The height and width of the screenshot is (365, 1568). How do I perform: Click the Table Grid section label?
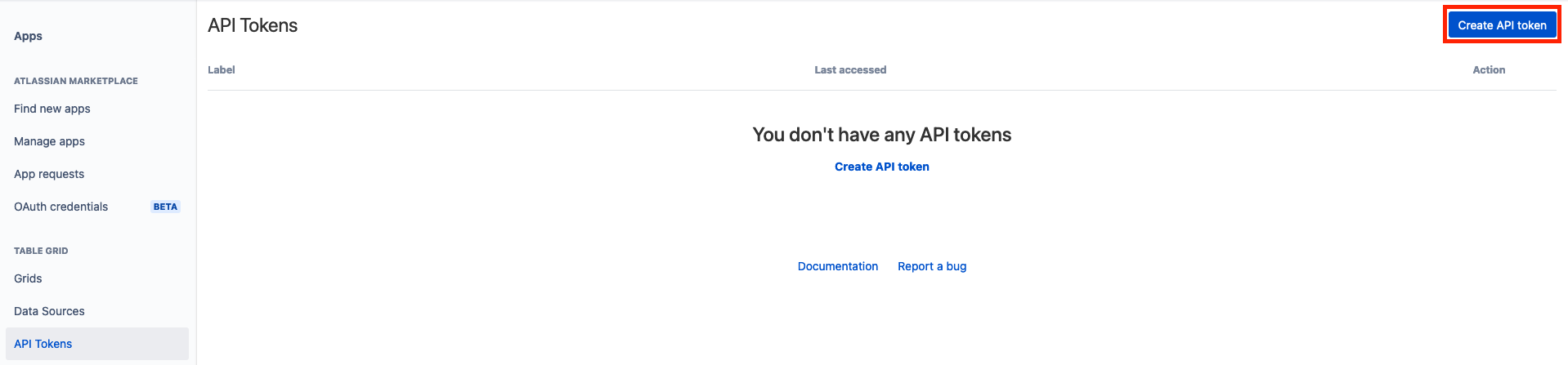click(x=41, y=251)
